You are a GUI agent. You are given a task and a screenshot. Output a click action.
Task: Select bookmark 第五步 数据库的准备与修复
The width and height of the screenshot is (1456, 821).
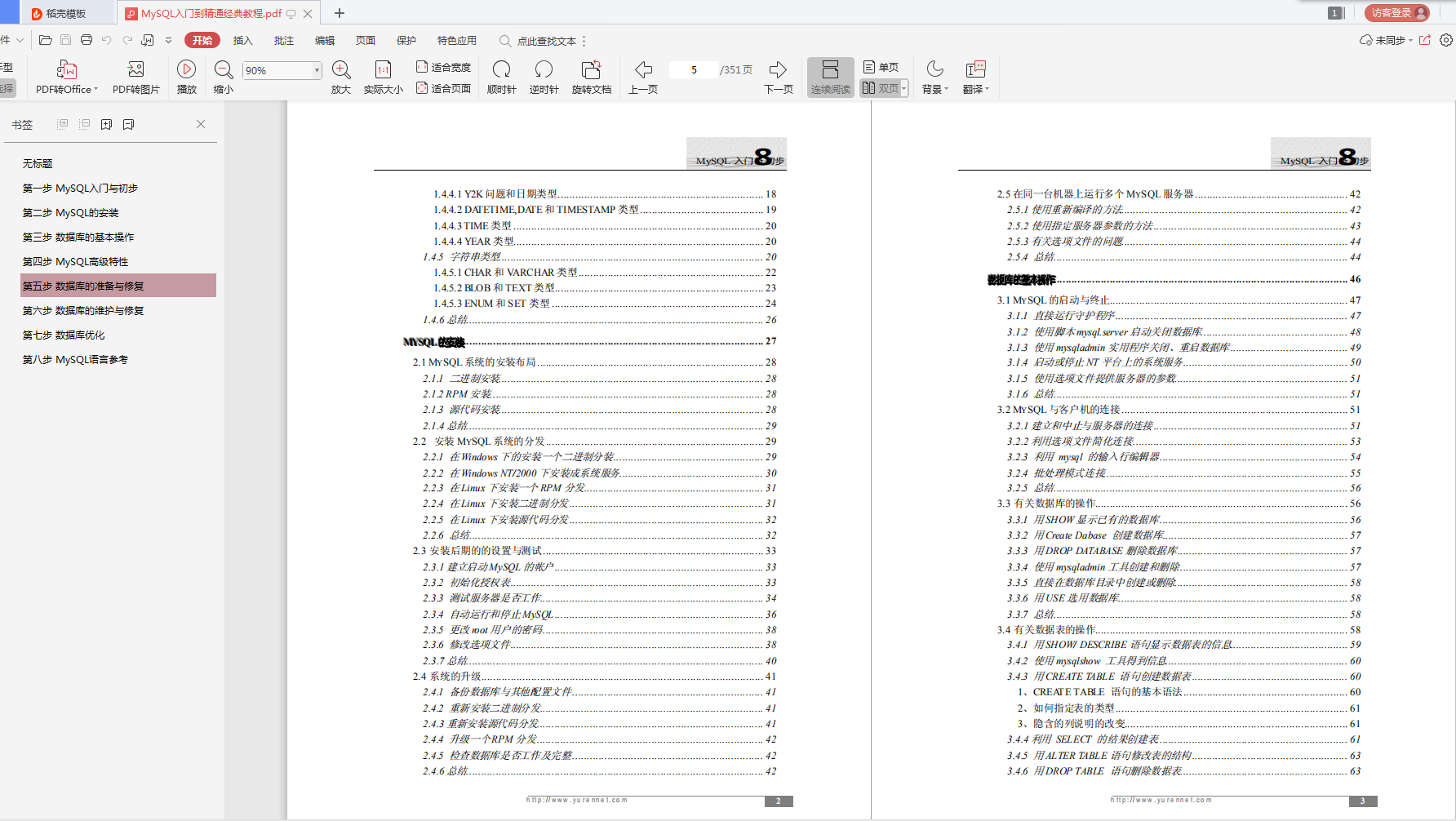coord(118,286)
